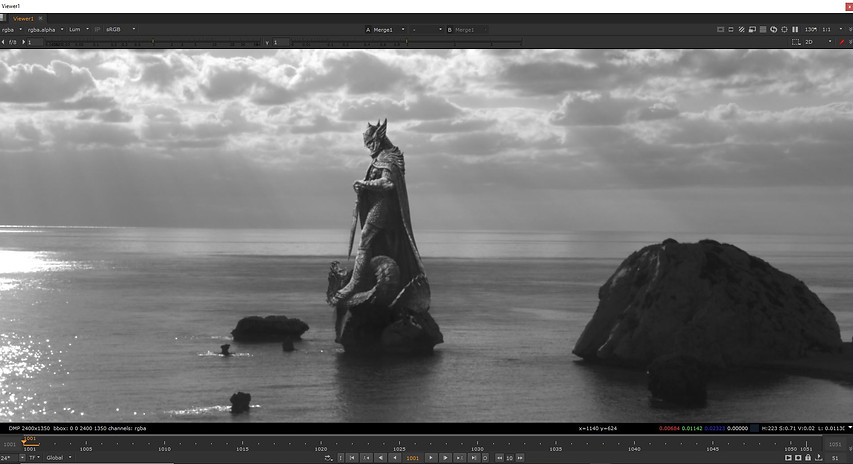The image size is (853, 464).
Task: Open the 2D view mode dropdown
Action: point(818,42)
